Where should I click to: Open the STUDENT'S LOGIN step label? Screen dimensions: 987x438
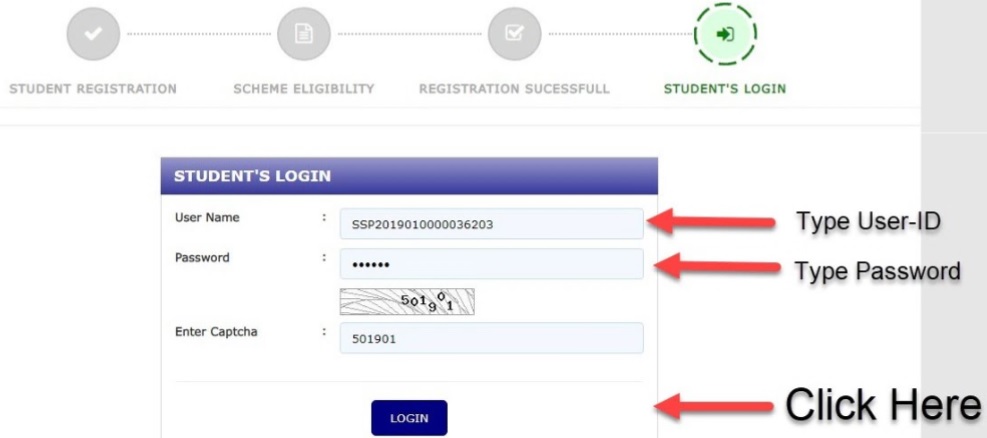pos(725,89)
